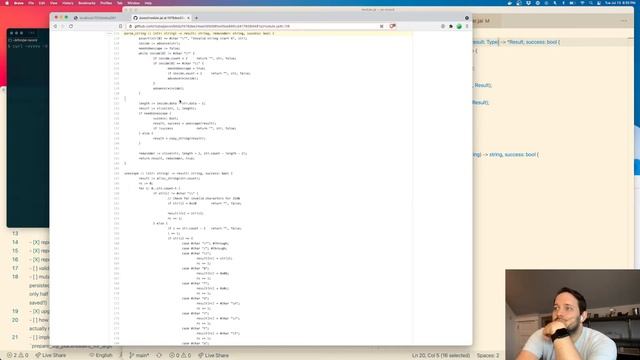Click the editor more-actions ellipsis in background window
This screenshot has height=360, width=640.
(624, 21)
